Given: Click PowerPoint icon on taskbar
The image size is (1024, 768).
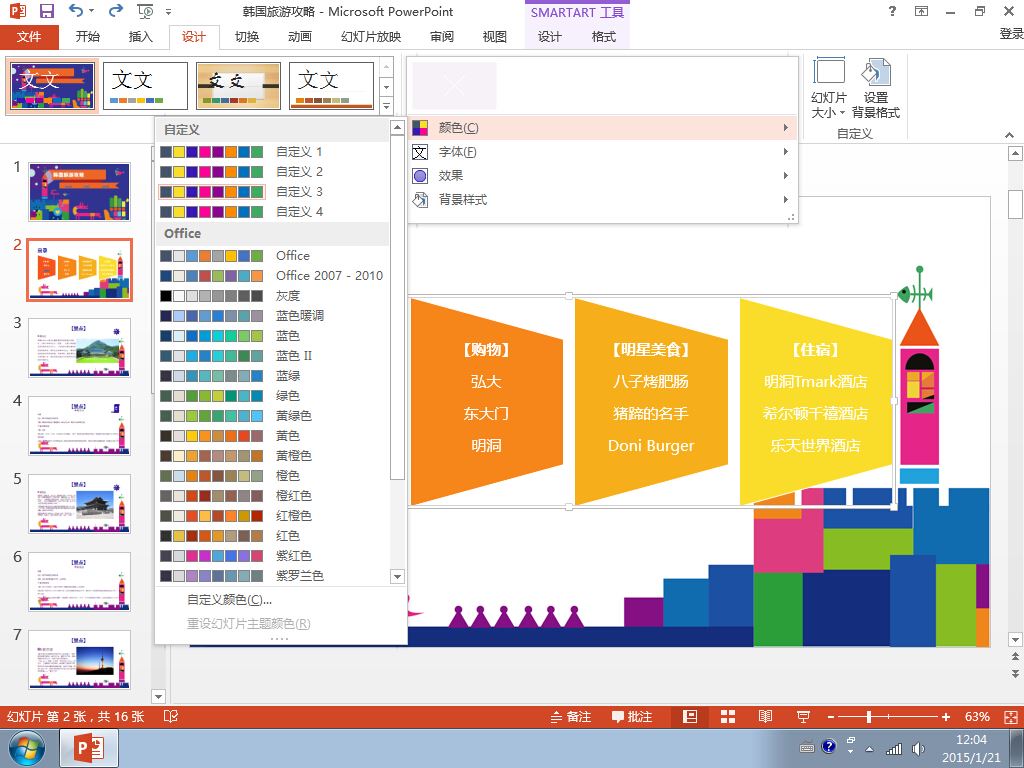Looking at the screenshot, I should click(x=89, y=748).
